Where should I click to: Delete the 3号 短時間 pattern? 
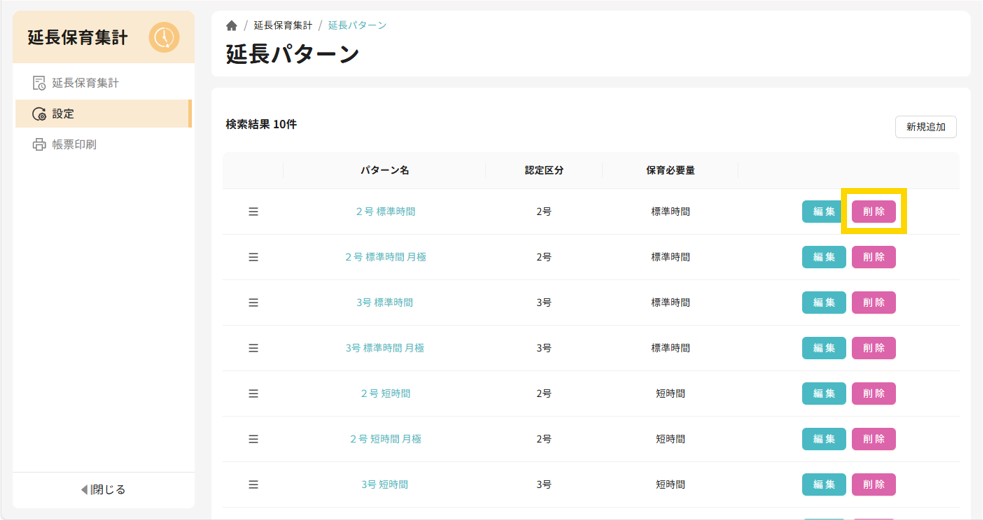873,485
